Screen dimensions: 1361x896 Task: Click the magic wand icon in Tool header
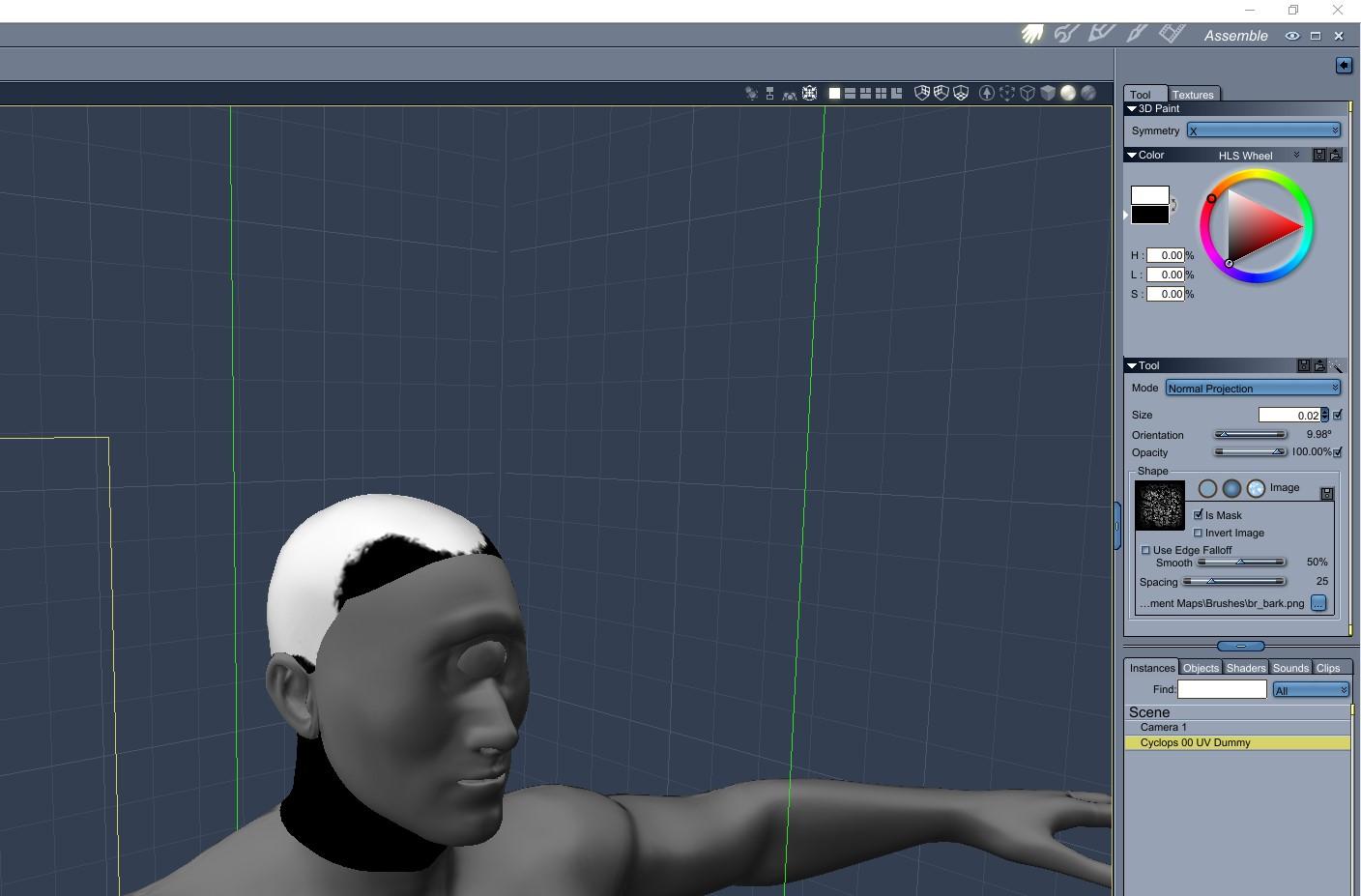click(1336, 365)
